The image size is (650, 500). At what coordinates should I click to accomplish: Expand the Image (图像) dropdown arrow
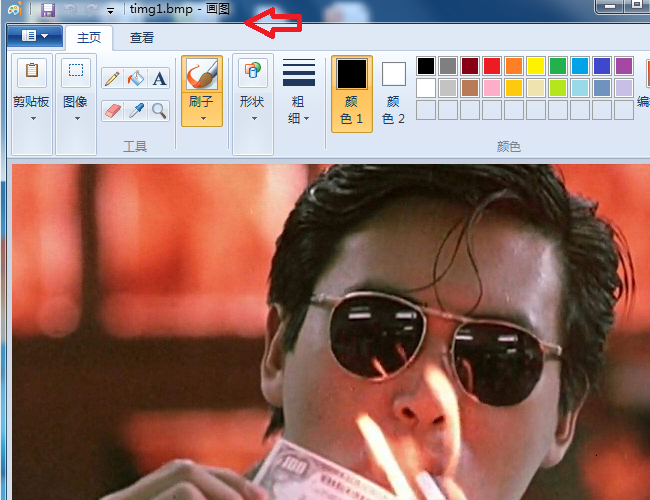[x=77, y=119]
